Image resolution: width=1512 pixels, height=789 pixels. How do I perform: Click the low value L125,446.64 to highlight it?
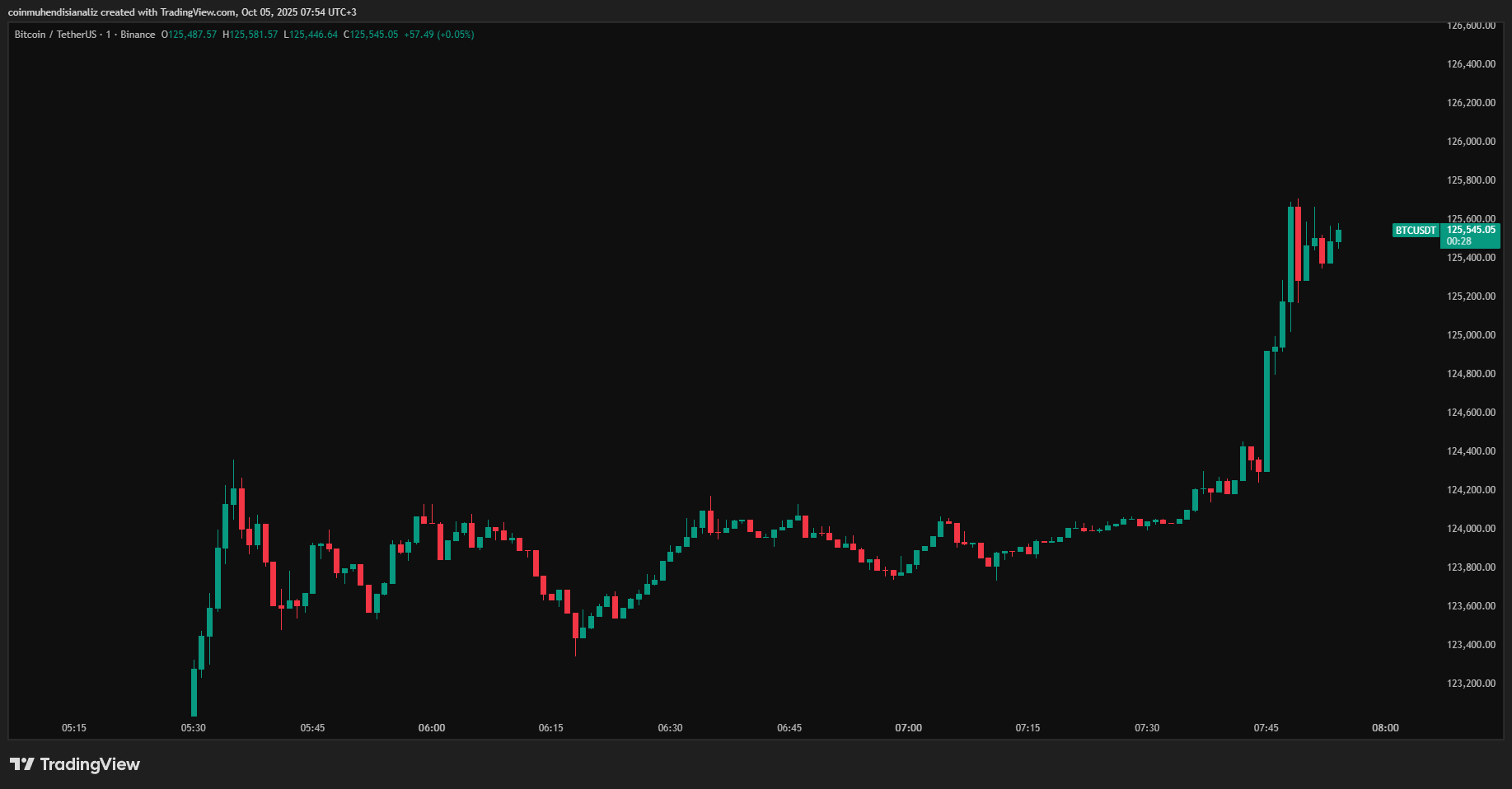pyautogui.click(x=309, y=35)
